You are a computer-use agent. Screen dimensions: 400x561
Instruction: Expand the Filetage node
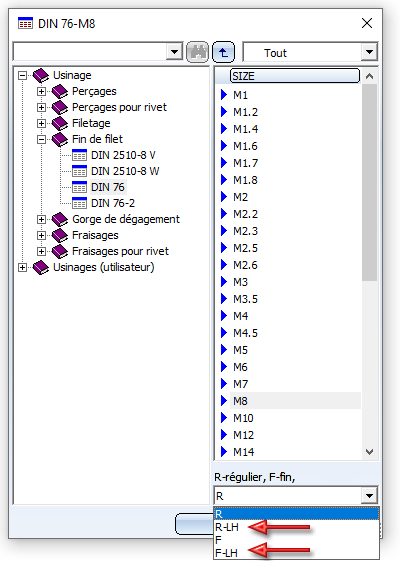click(42, 123)
